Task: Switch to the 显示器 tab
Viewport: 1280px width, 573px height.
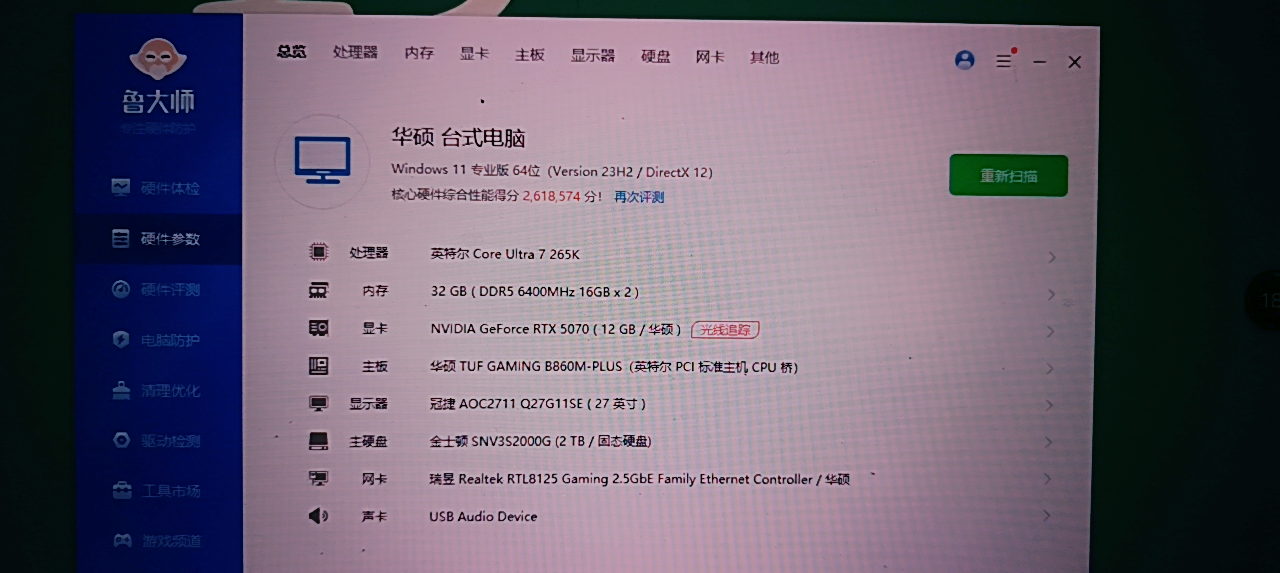Action: 593,55
